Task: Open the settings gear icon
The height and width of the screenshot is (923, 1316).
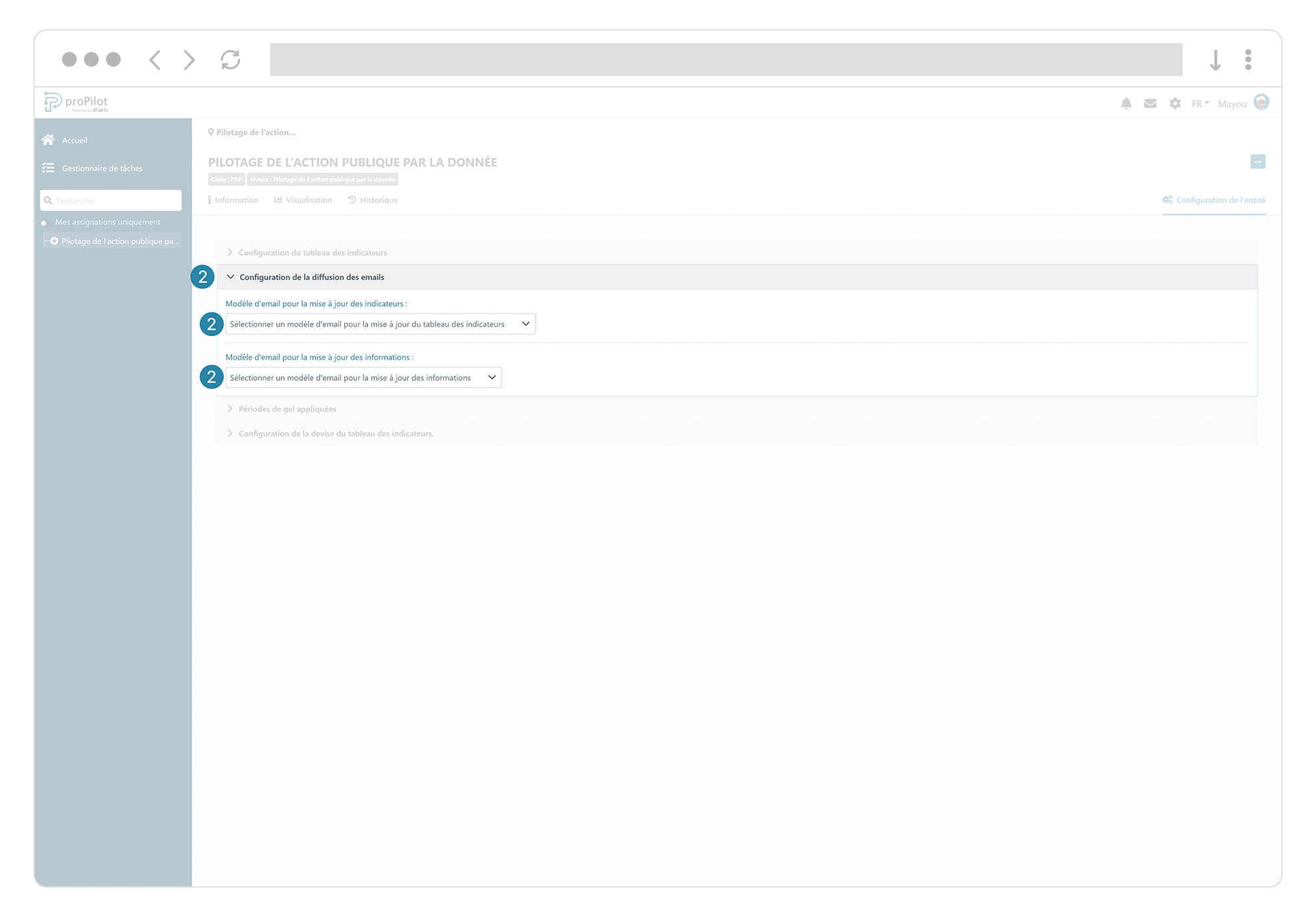Action: (1175, 103)
